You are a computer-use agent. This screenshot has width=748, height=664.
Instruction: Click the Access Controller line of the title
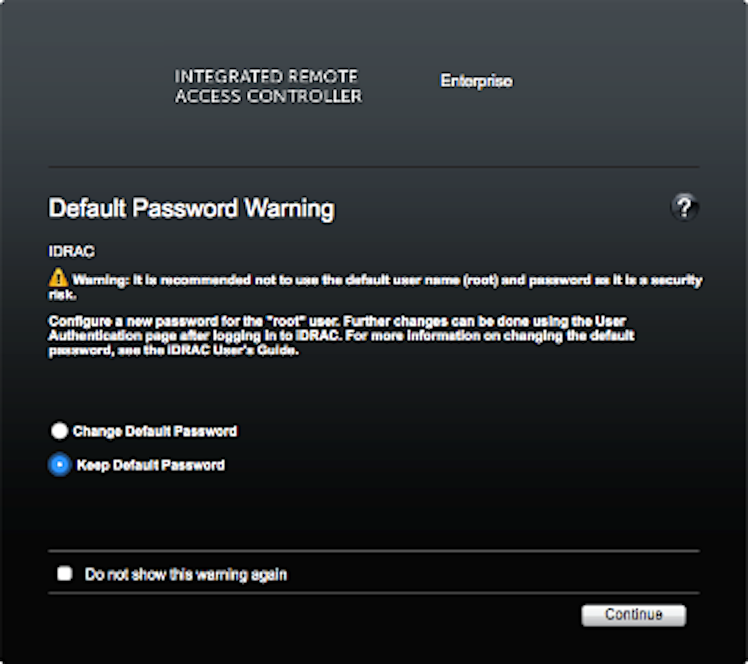pos(268,97)
